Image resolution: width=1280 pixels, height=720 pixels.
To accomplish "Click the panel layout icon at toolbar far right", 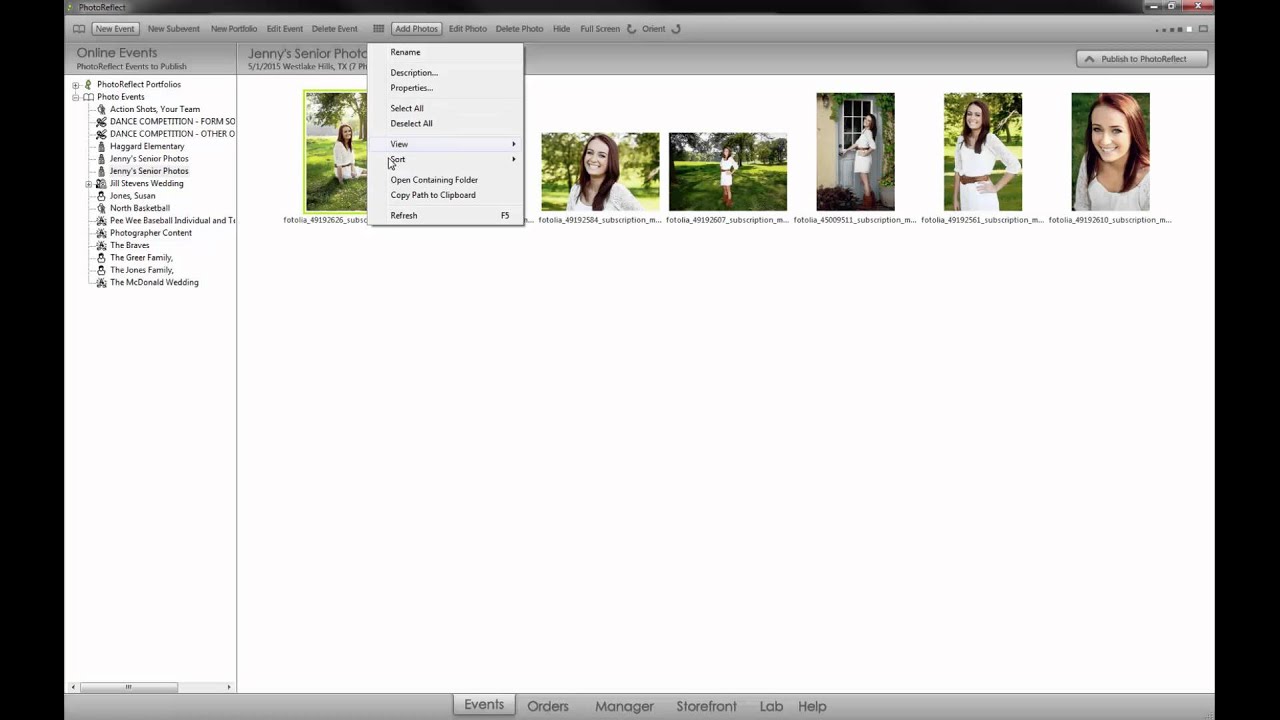I will click(x=1203, y=29).
